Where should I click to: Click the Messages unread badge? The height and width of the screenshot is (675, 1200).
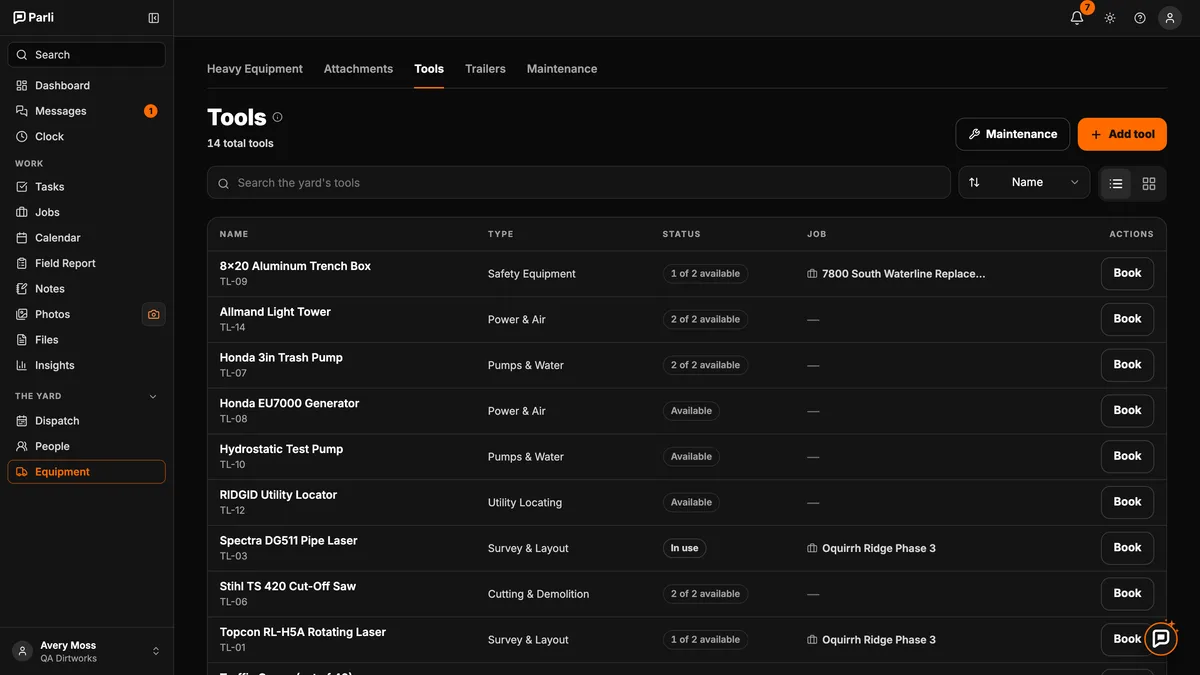pos(150,111)
